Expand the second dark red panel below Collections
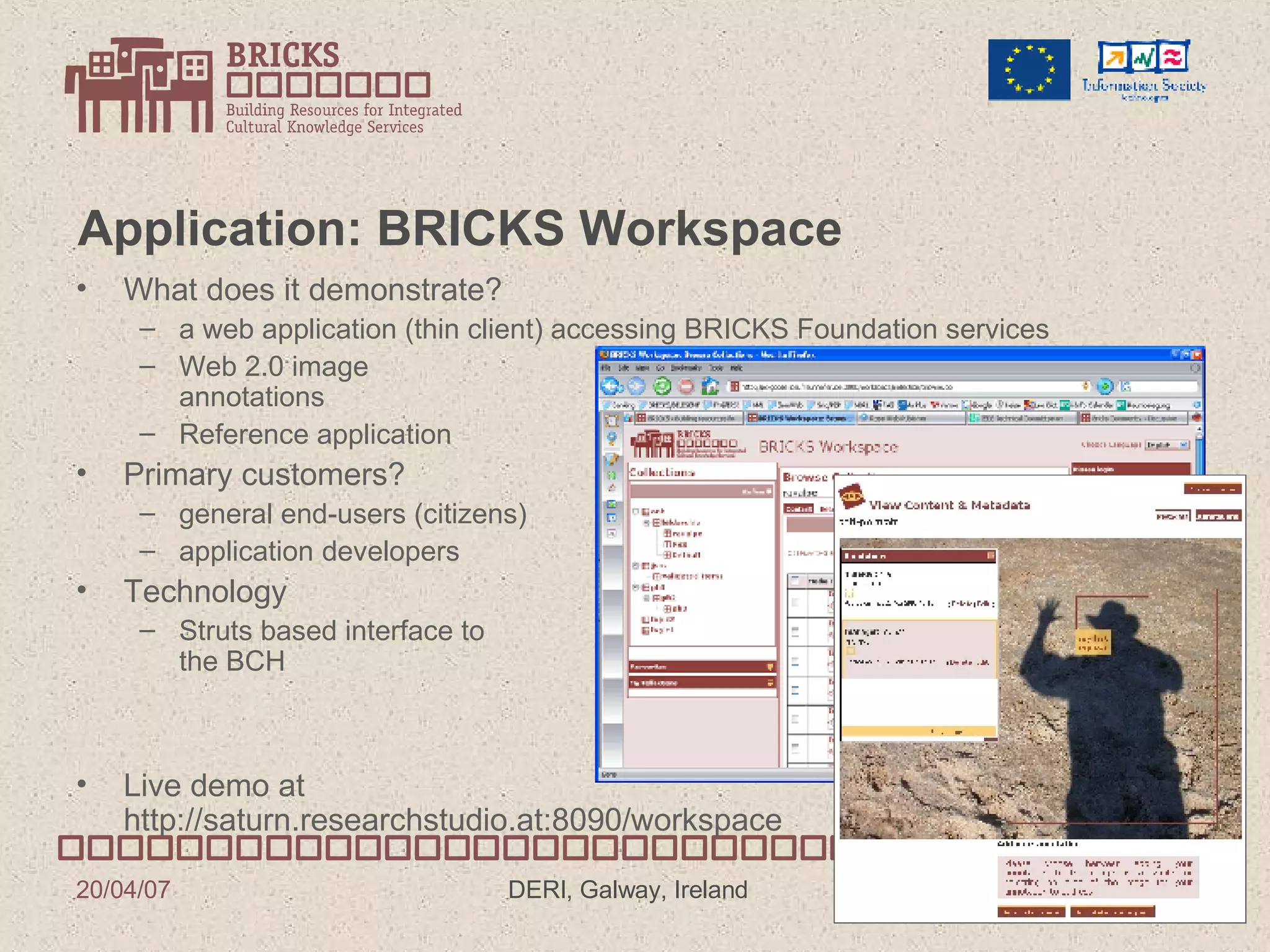This screenshot has height=952, width=1270. (702, 682)
